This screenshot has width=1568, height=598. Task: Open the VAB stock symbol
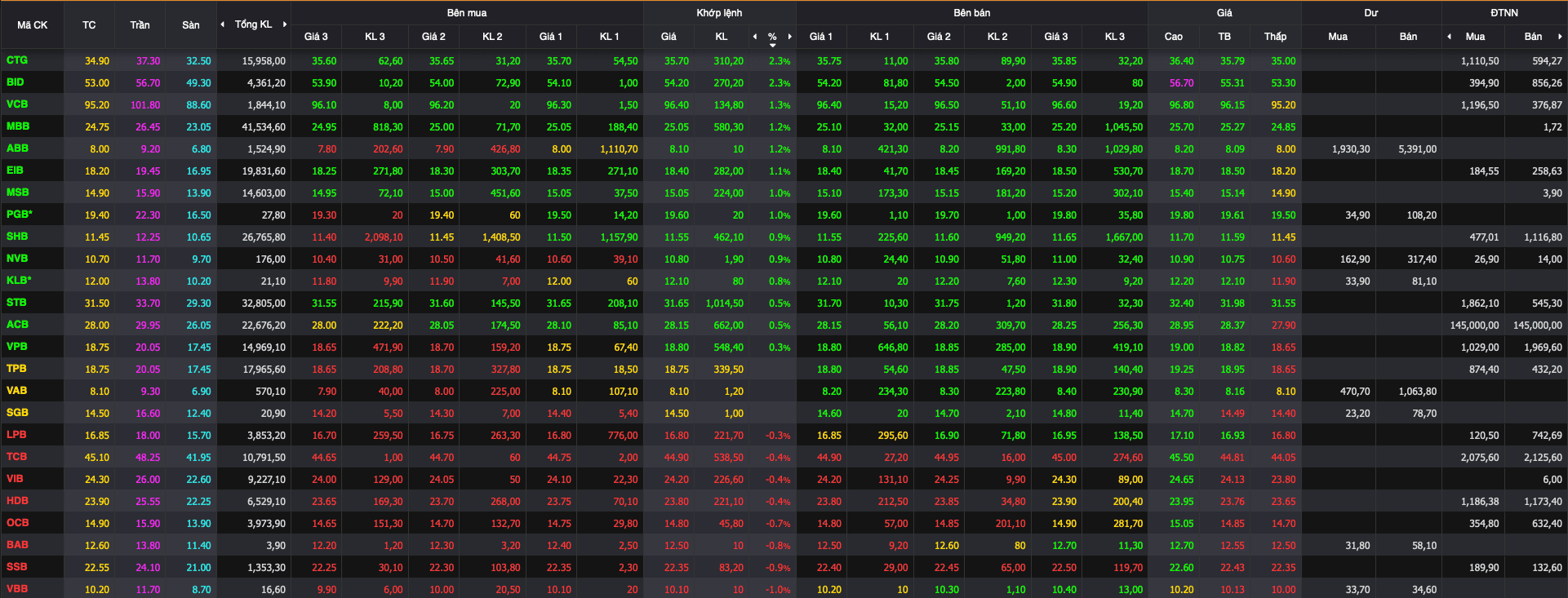17,391
